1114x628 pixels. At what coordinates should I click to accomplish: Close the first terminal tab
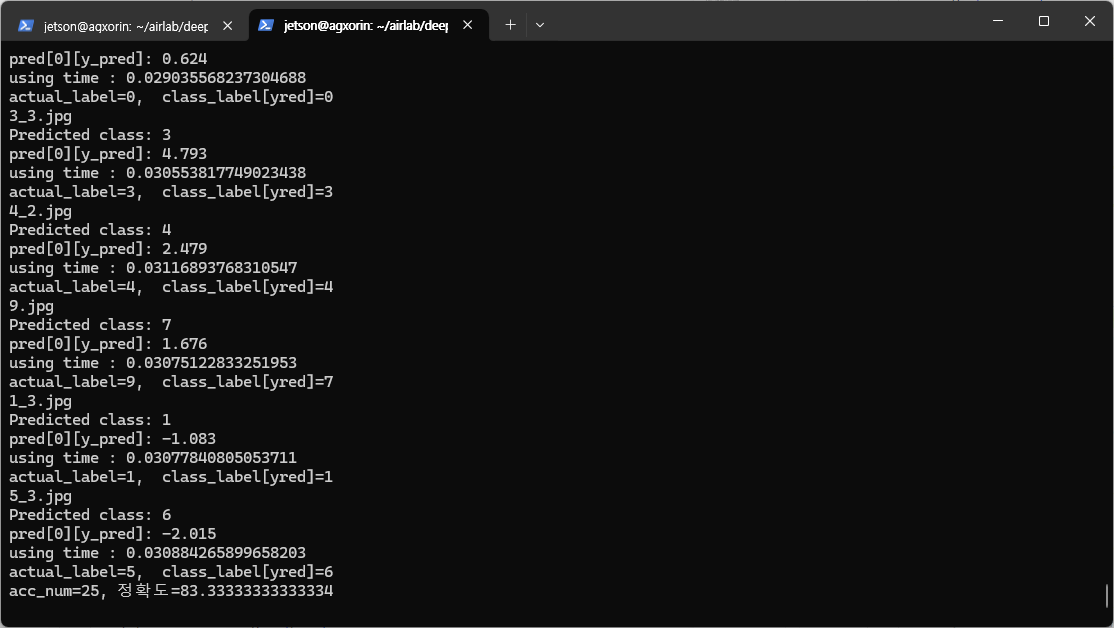[228, 25]
